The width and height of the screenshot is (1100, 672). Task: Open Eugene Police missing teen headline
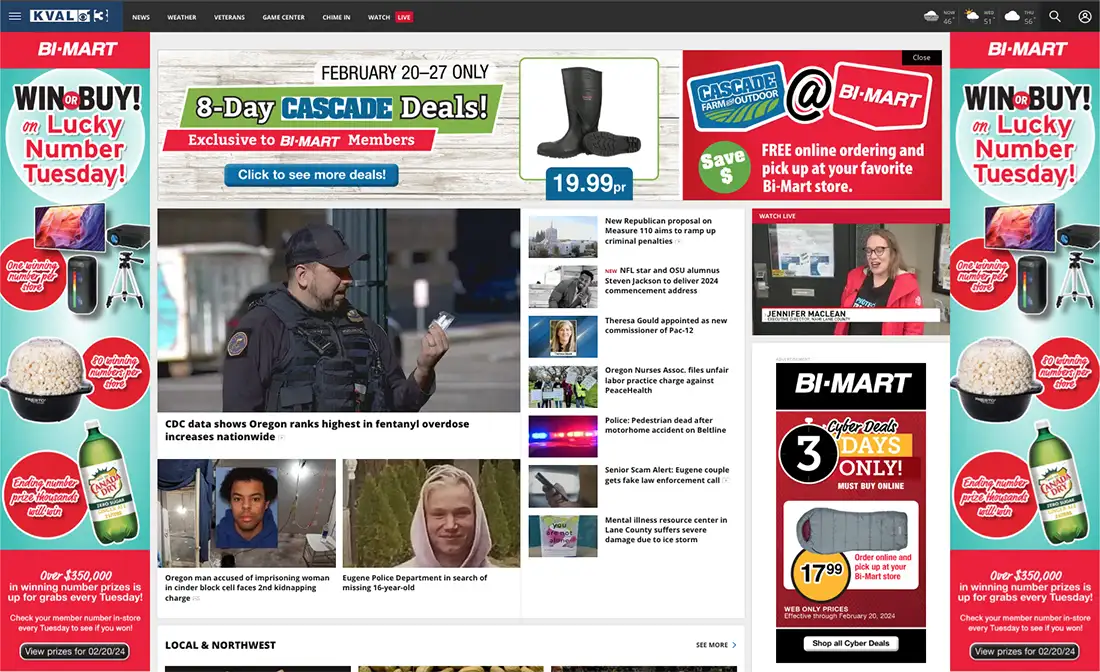point(415,583)
